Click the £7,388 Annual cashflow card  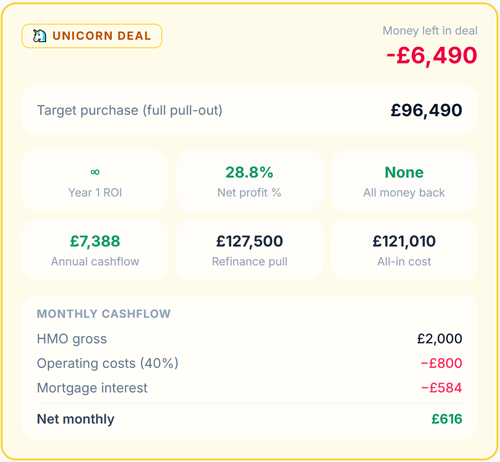tap(95, 249)
